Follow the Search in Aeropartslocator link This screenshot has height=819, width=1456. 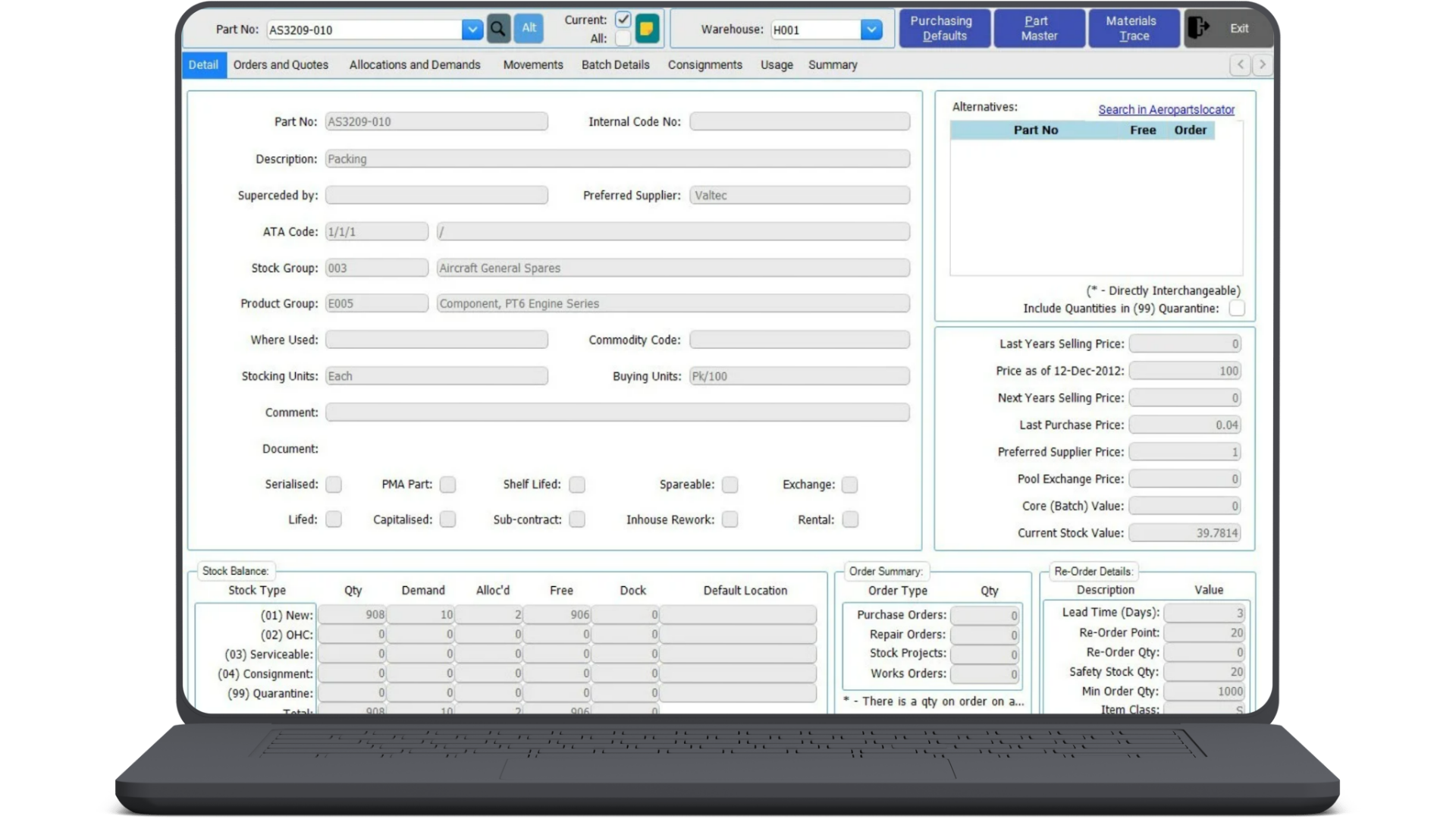(1166, 109)
